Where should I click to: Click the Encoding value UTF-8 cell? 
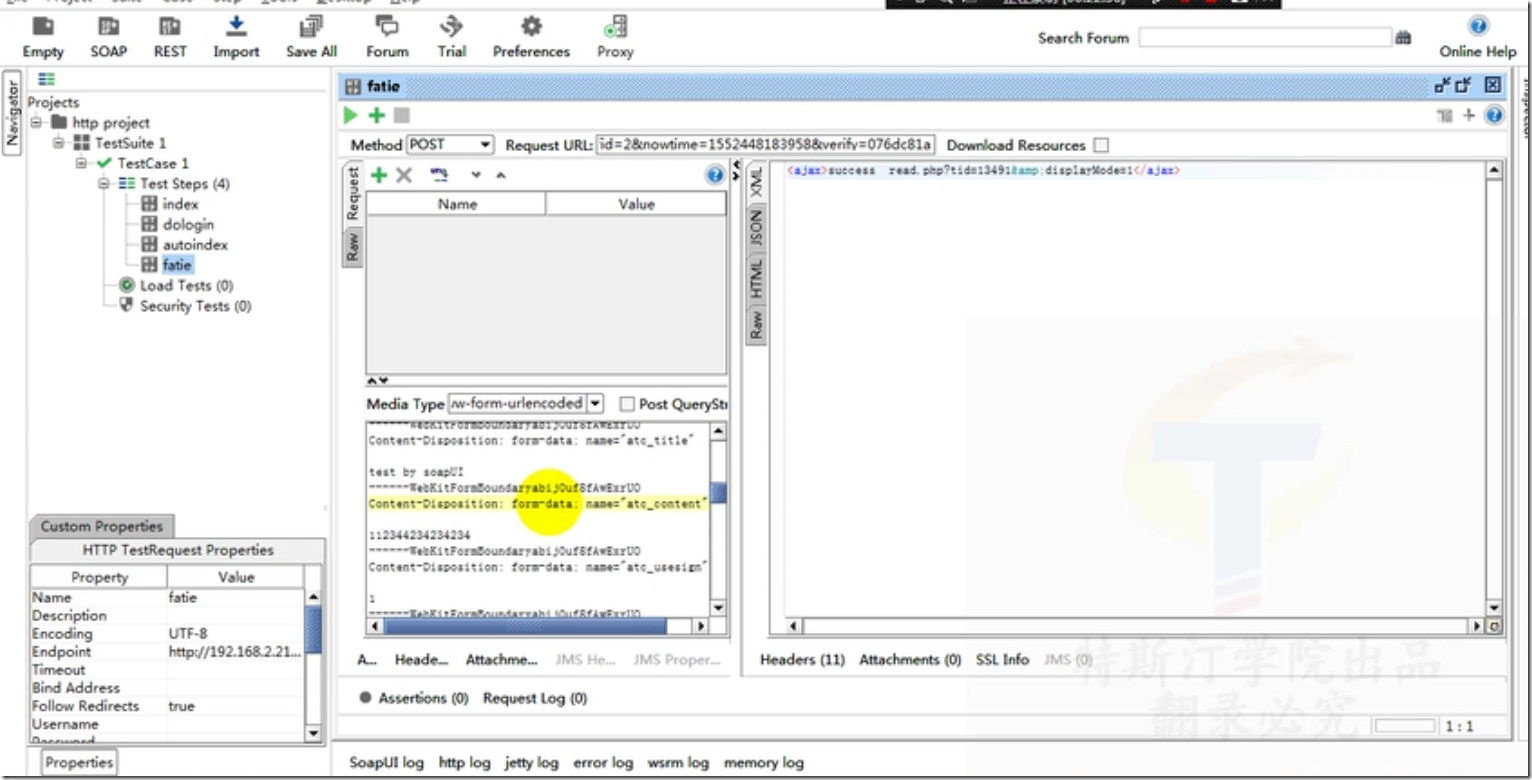coord(235,634)
